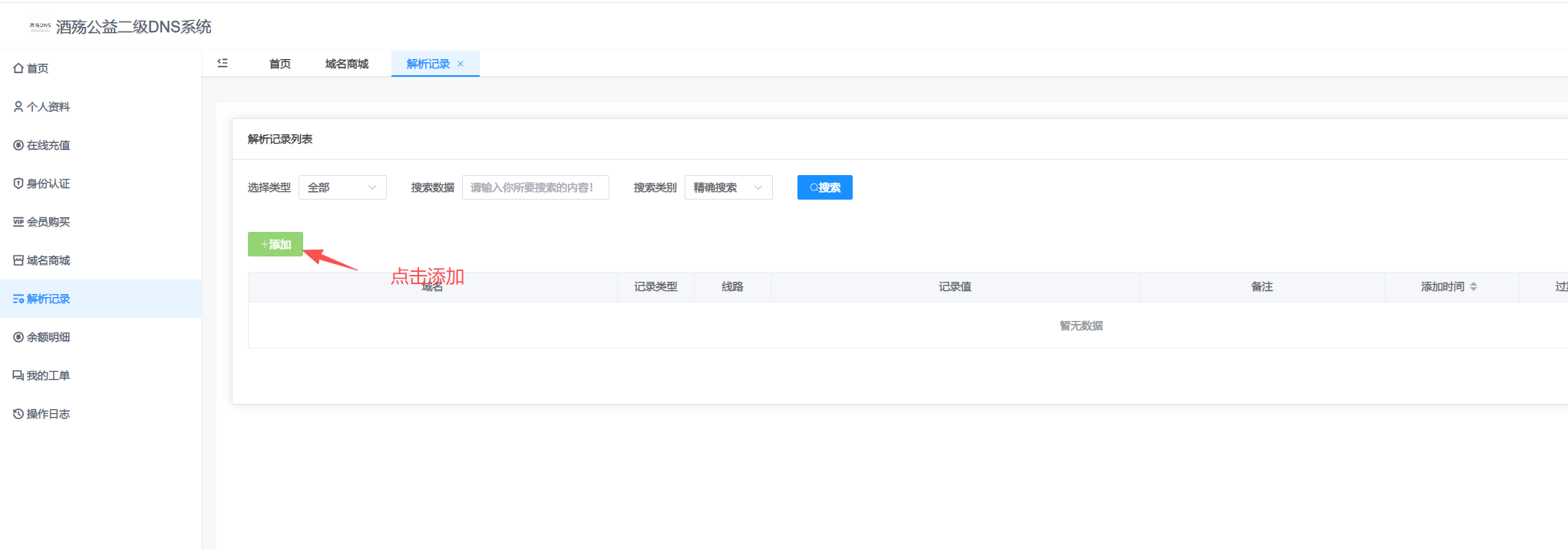
Task: Switch to the 首页 tab
Action: pos(280,64)
